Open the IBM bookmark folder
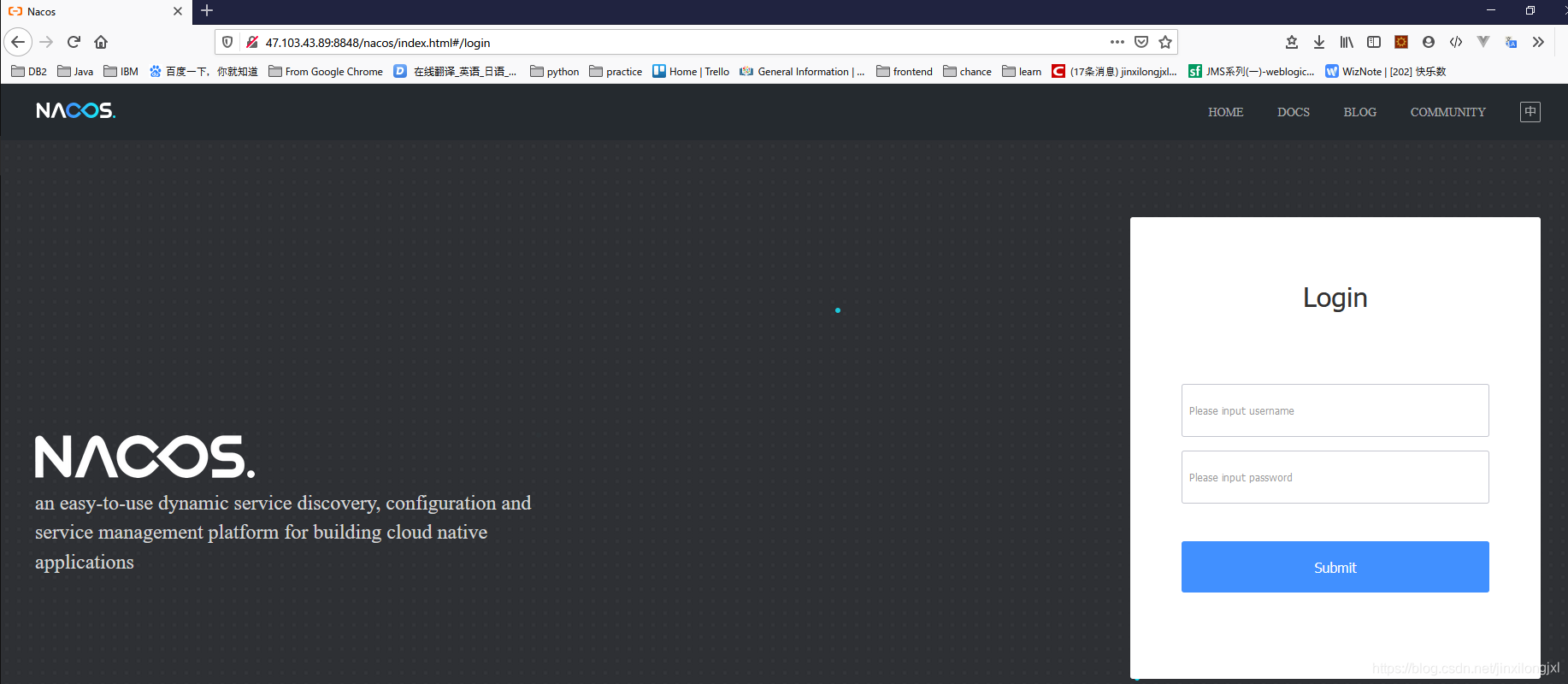 121,72
